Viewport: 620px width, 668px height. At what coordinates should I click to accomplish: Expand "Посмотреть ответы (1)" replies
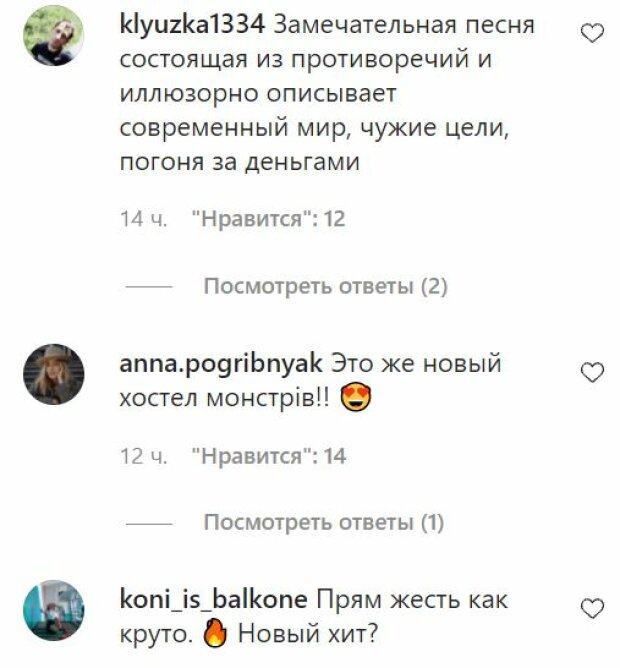coord(324,522)
